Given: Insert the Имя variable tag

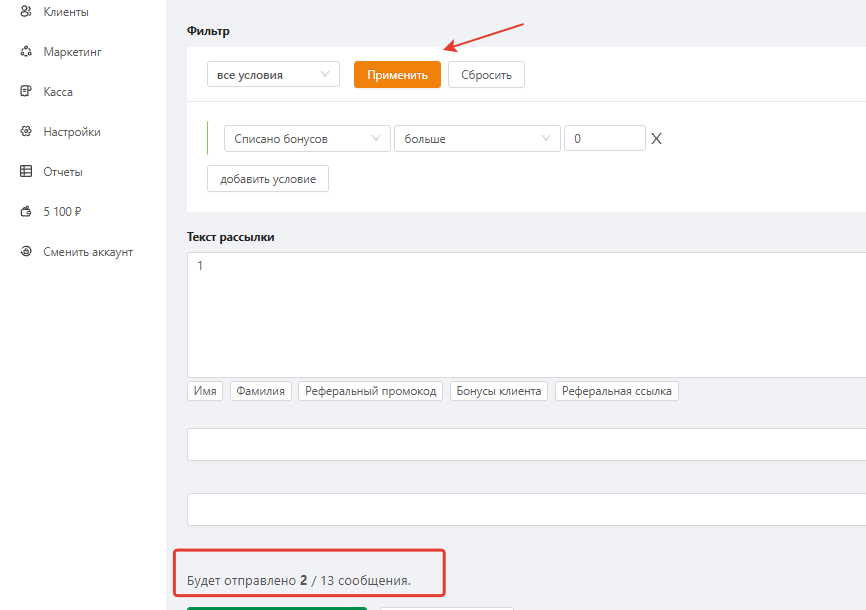Looking at the screenshot, I should tap(205, 391).
